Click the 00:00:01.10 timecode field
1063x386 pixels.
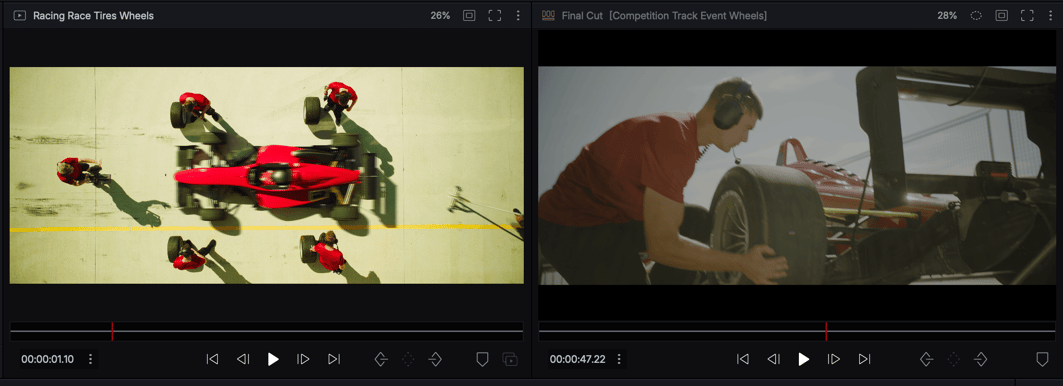pyautogui.click(x=47, y=359)
